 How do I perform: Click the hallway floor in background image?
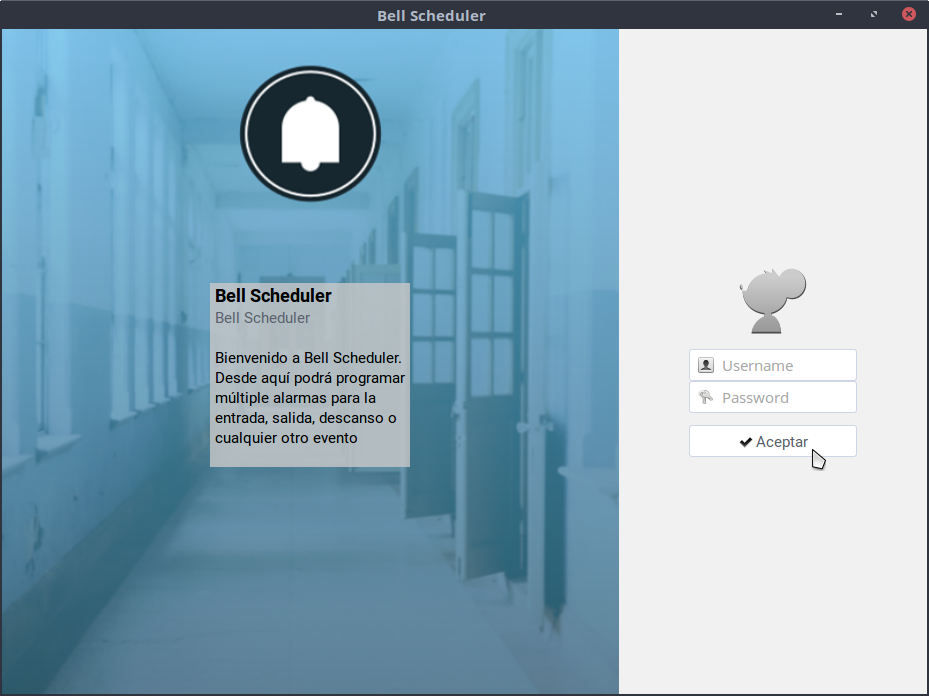tap(300, 600)
